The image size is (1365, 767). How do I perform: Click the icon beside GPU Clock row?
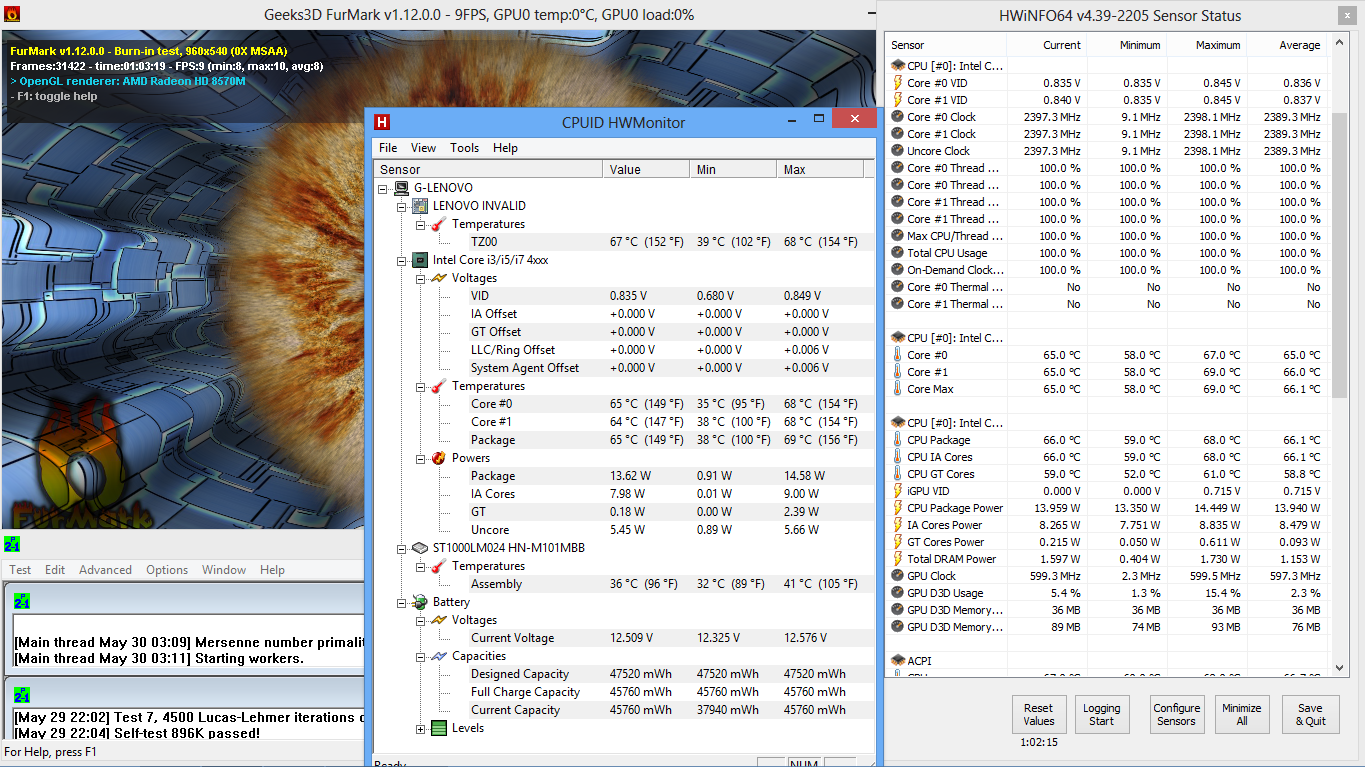point(897,576)
